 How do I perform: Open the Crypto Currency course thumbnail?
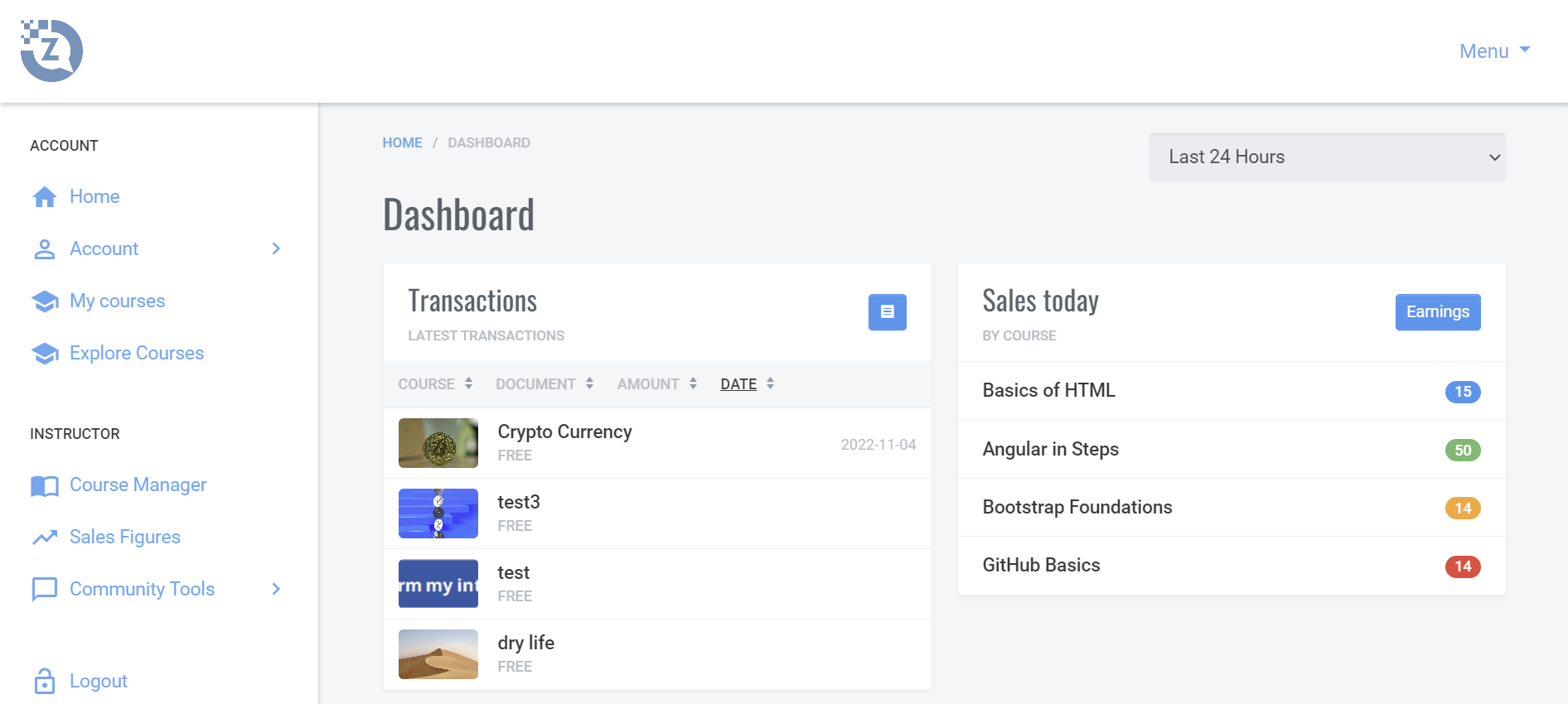pyautogui.click(x=438, y=443)
